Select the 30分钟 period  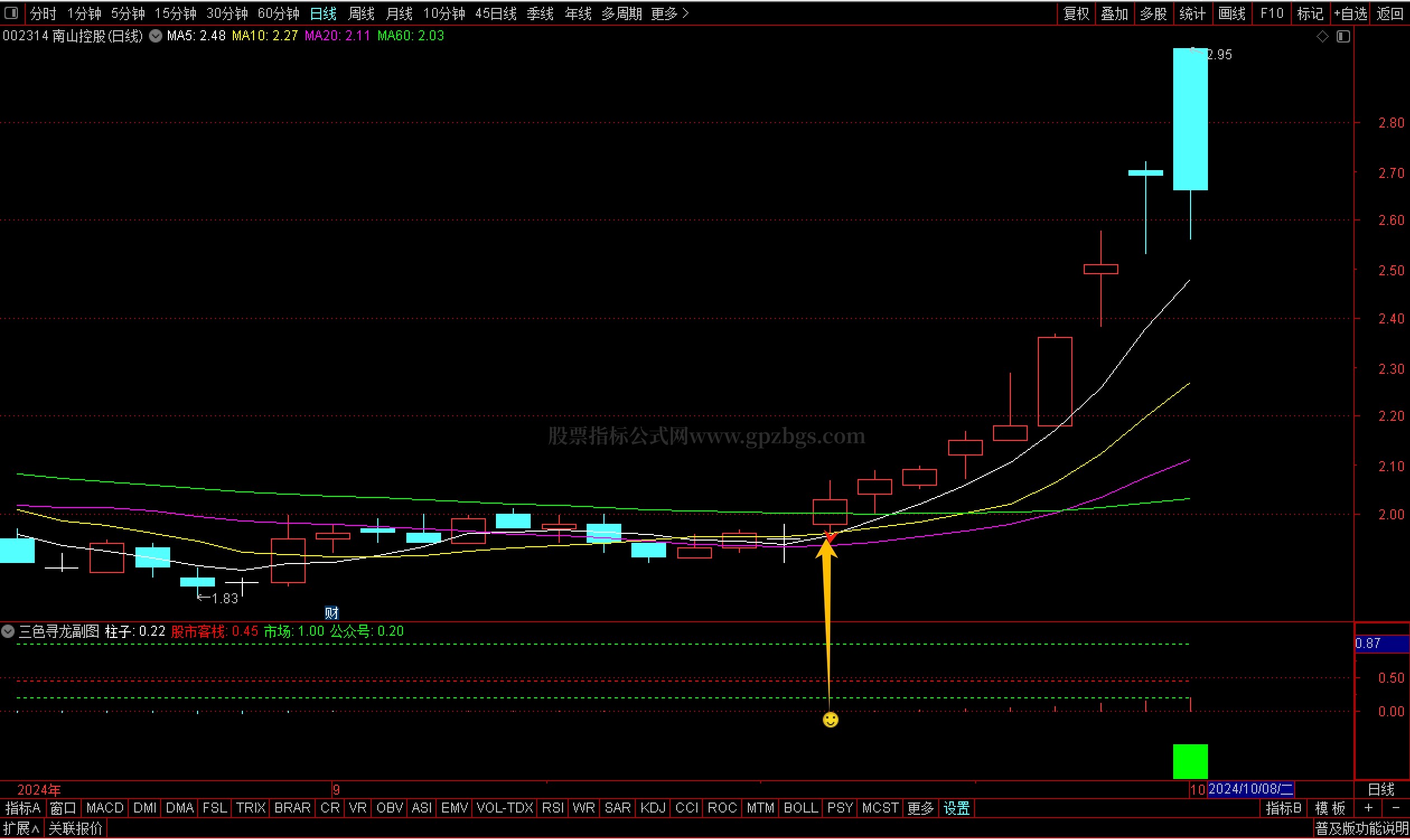click(x=227, y=13)
